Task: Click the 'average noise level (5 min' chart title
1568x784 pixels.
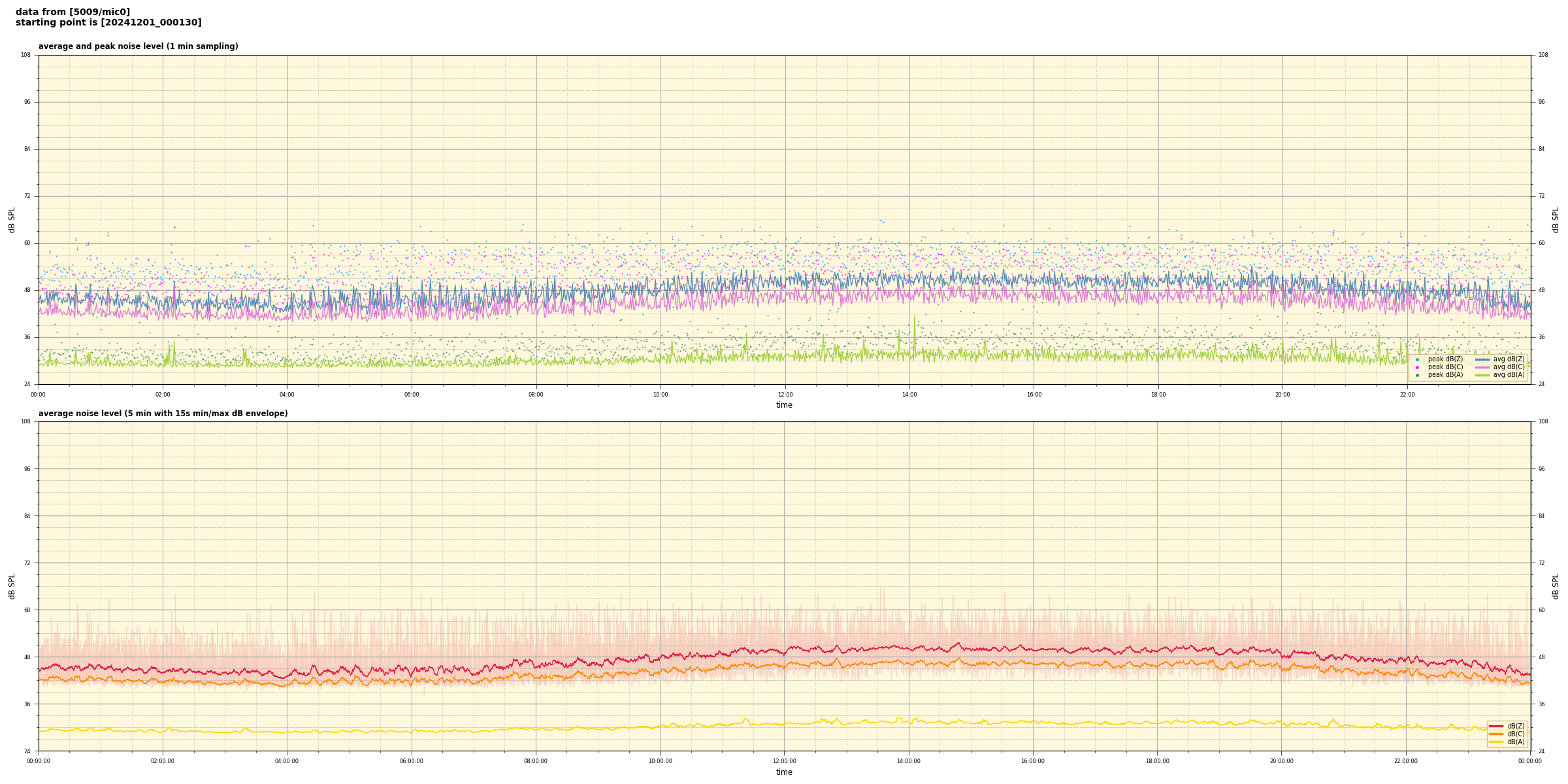Action: pyautogui.click(x=163, y=414)
